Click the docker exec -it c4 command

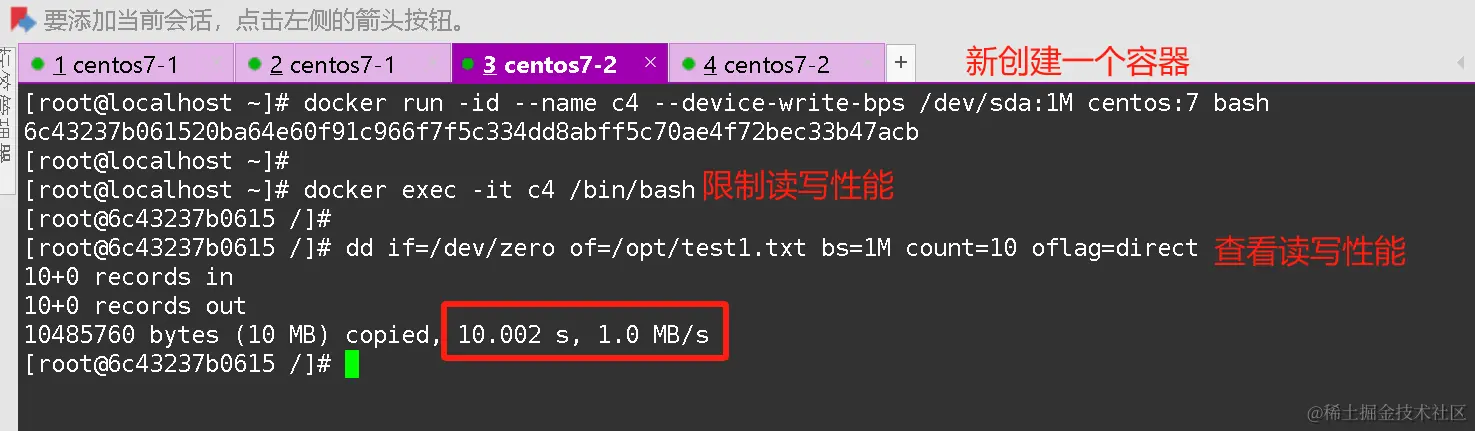[x=499, y=190]
